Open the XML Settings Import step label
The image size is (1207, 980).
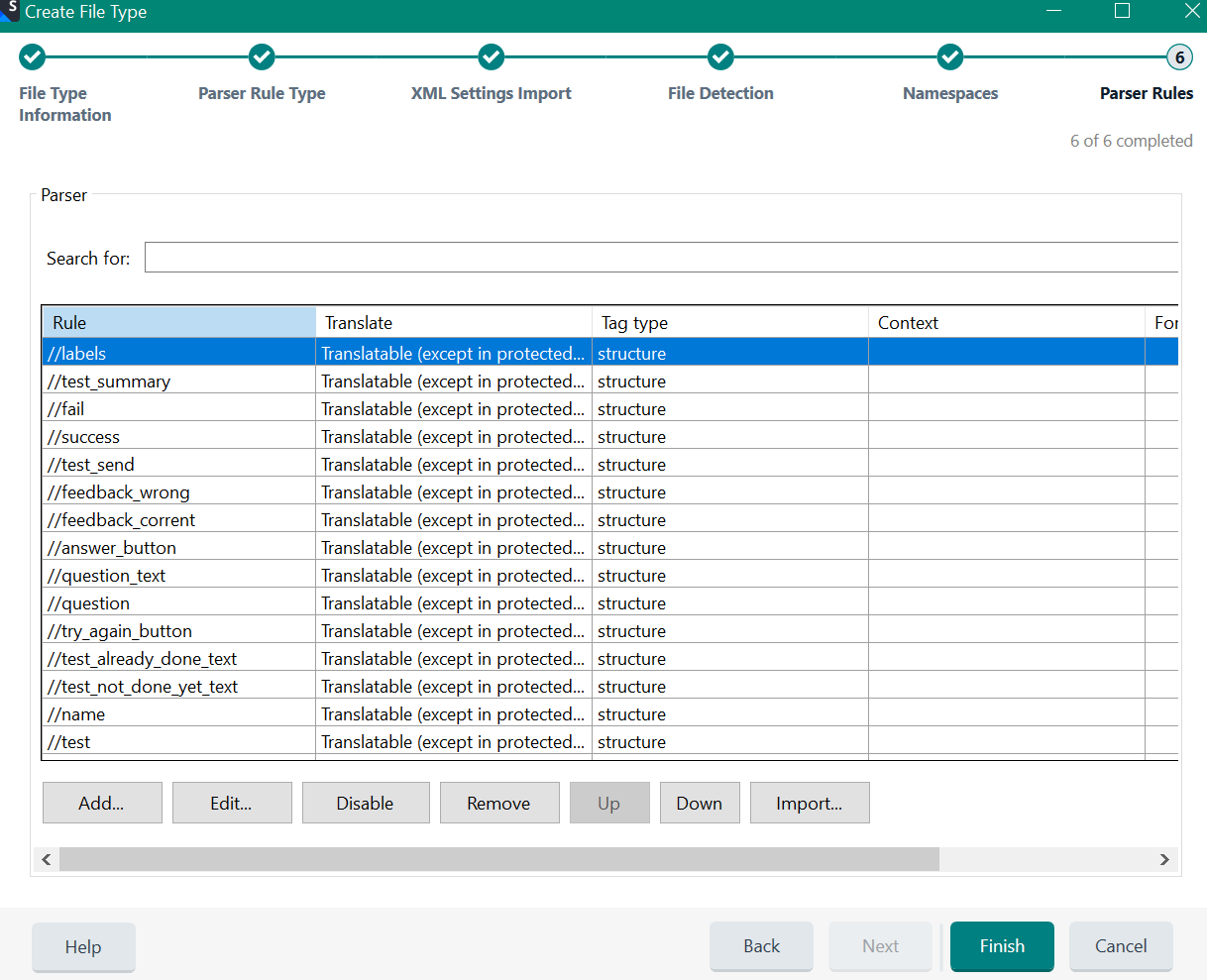coord(492,93)
